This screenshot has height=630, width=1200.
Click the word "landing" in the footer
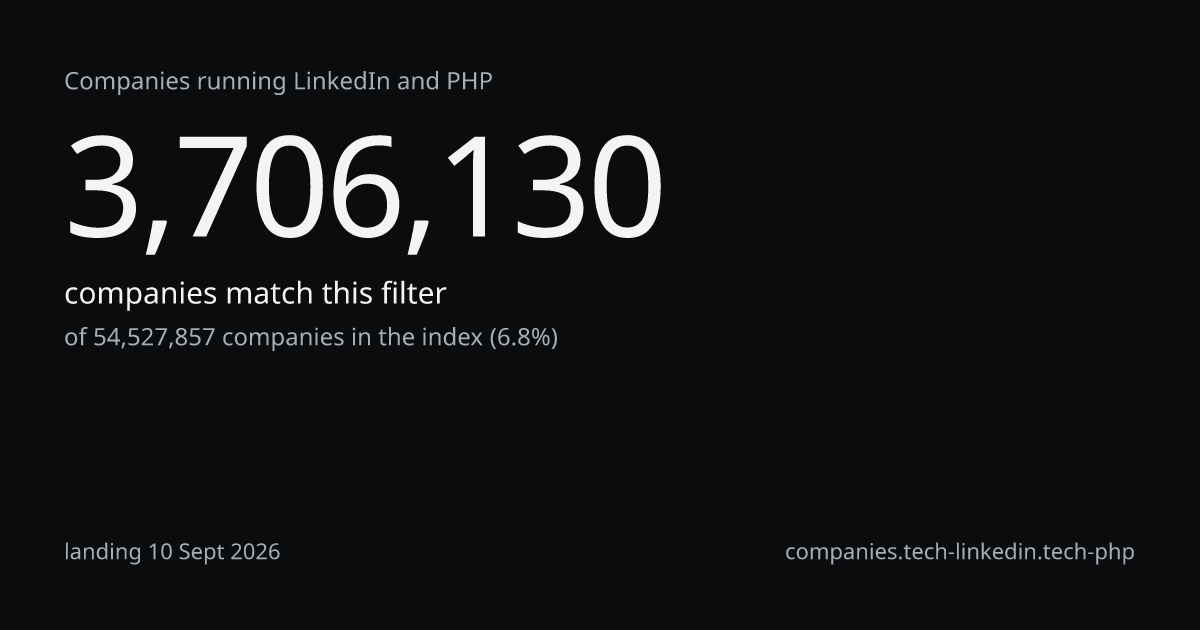pos(103,552)
